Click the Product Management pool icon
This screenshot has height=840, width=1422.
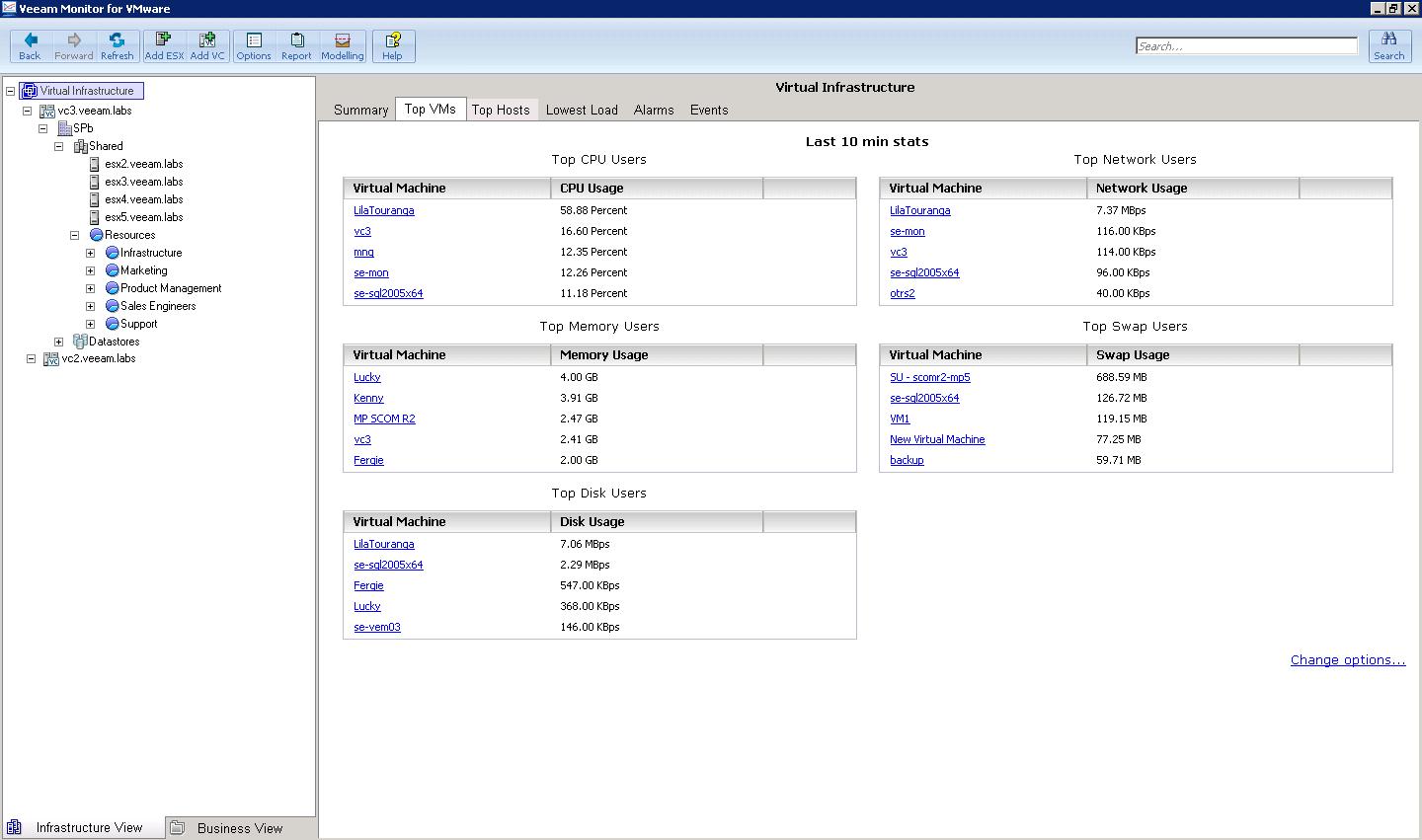pyautogui.click(x=112, y=288)
